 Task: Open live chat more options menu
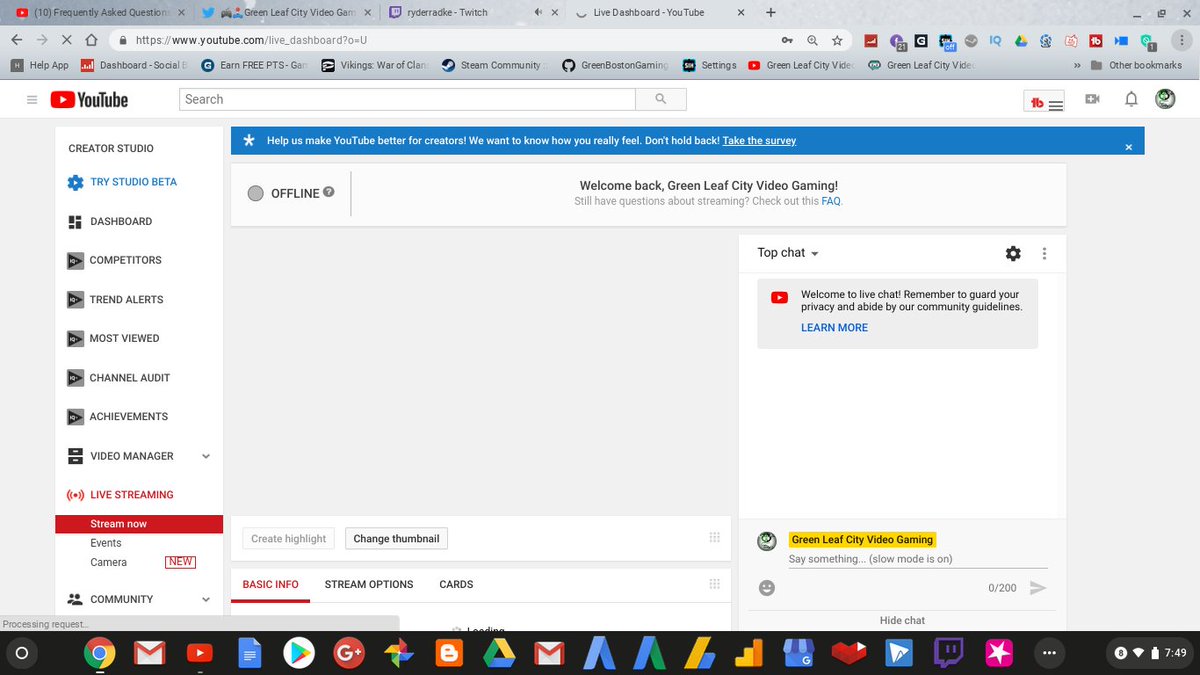click(x=1044, y=254)
